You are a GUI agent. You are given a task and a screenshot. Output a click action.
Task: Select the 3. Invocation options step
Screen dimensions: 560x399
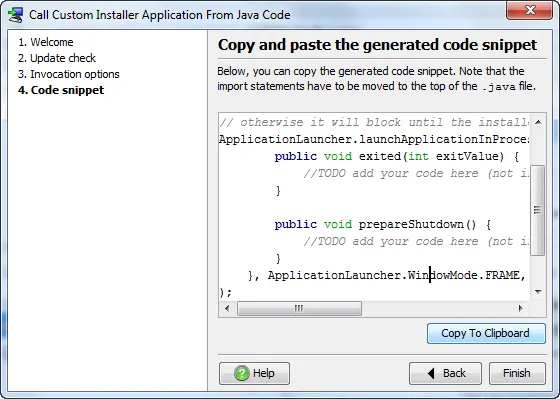(x=69, y=74)
